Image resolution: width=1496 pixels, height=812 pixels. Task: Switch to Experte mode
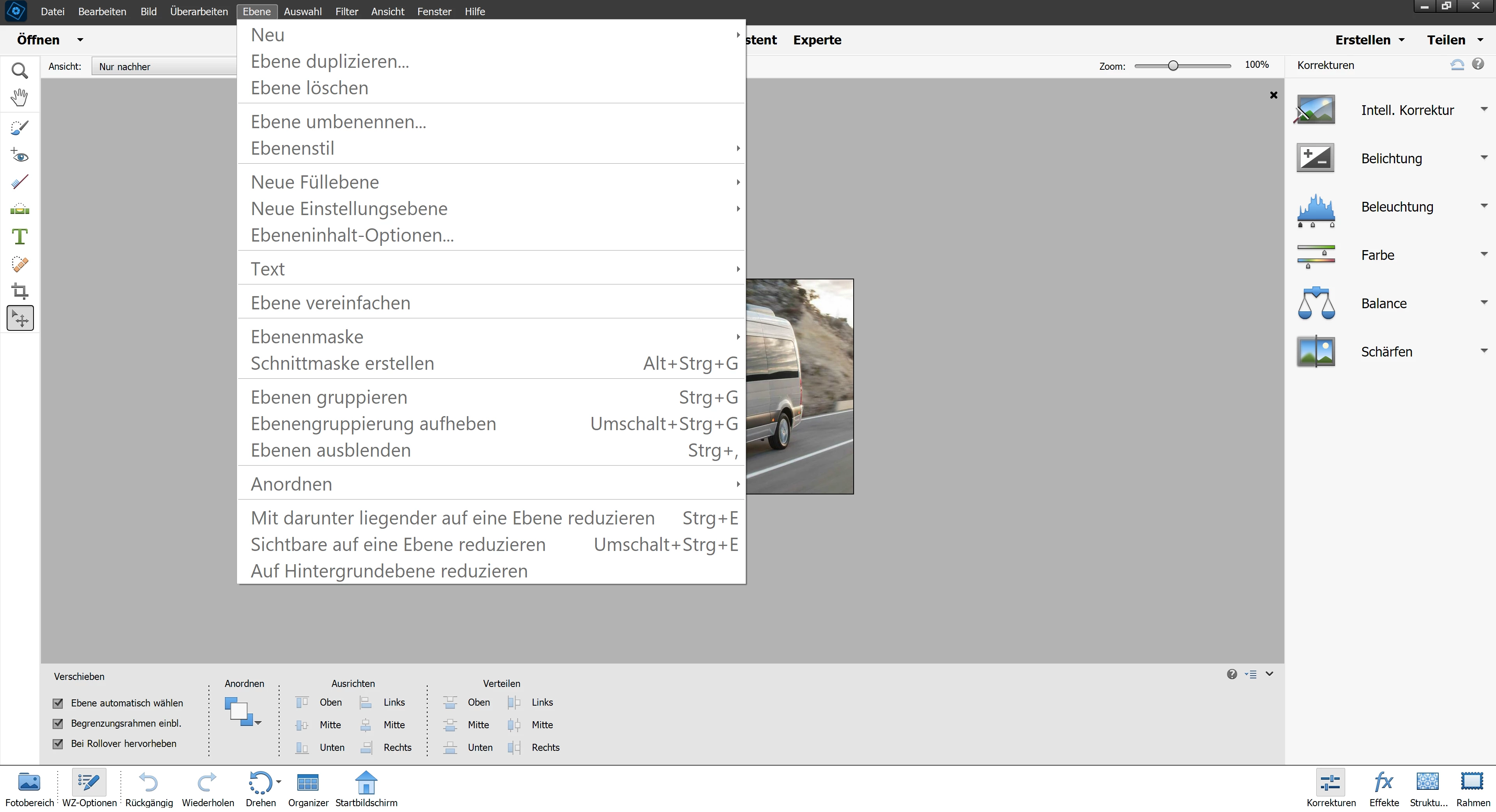[x=817, y=40]
